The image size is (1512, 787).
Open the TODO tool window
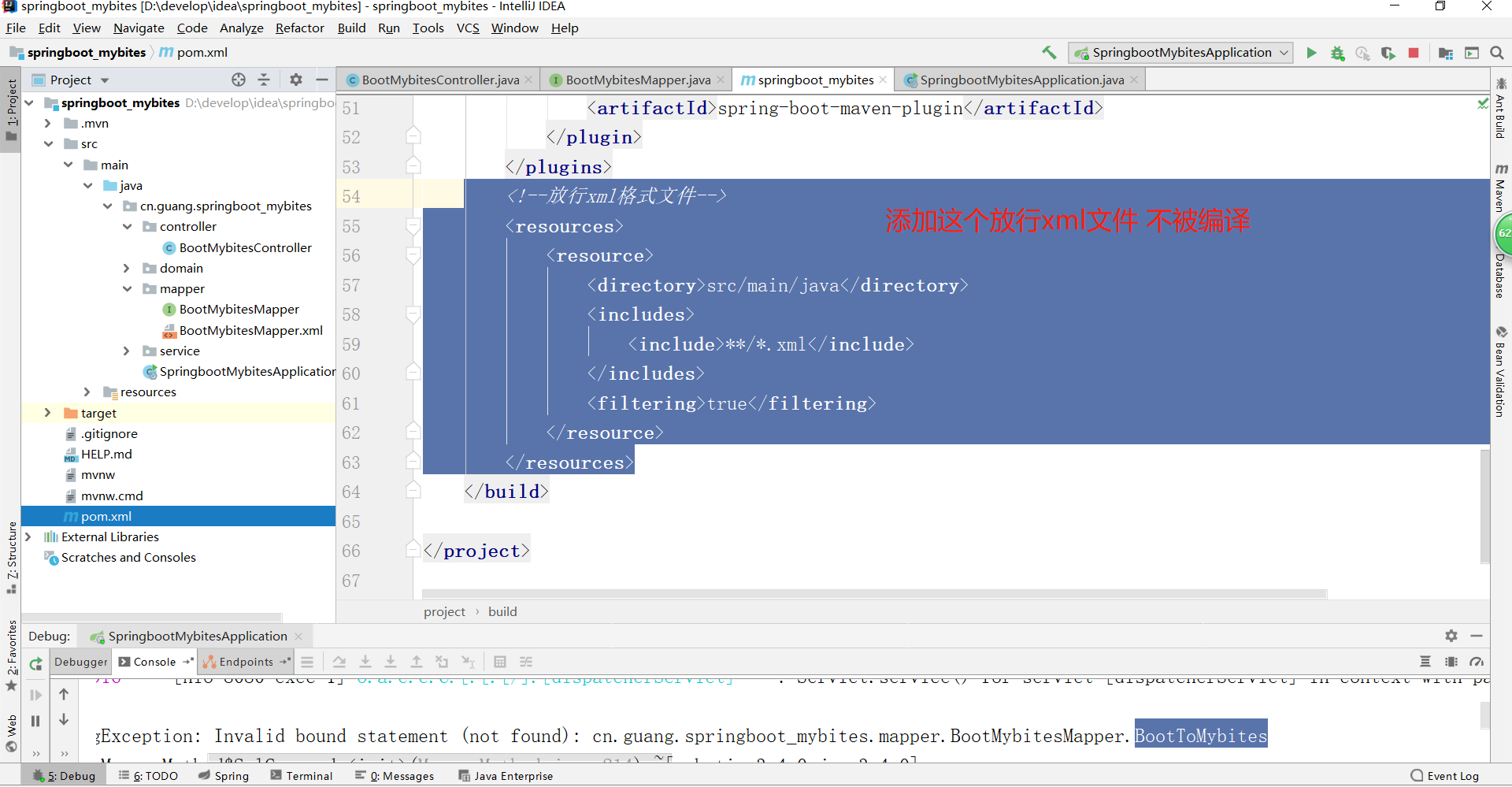[148, 776]
